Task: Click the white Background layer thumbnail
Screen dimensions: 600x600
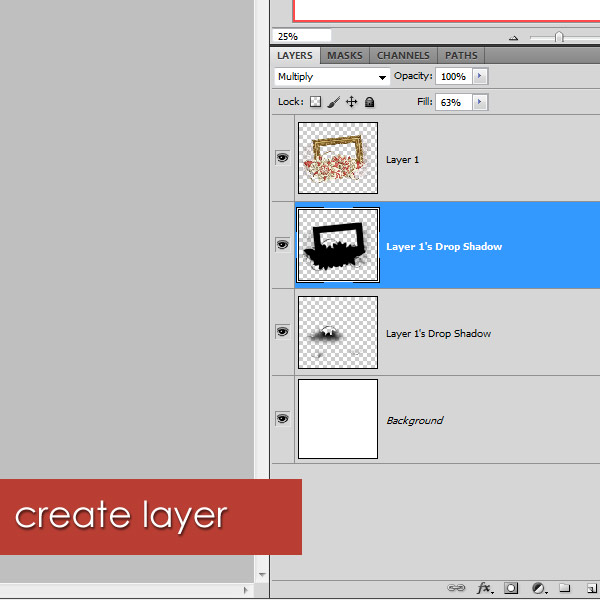Action: 338,419
